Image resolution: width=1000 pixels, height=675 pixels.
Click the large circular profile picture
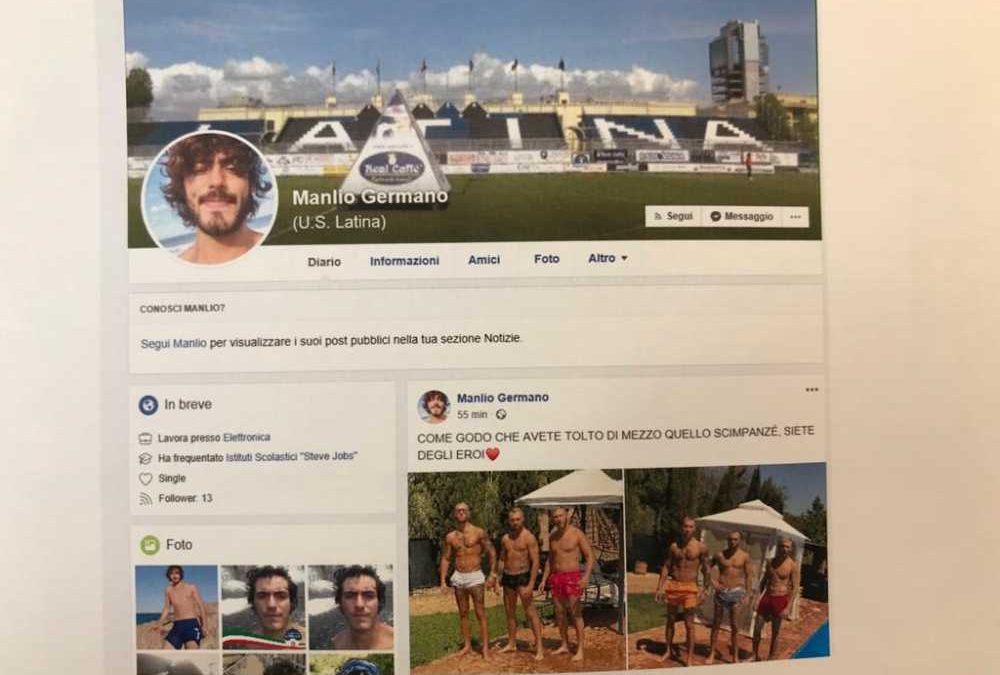coord(209,198)
